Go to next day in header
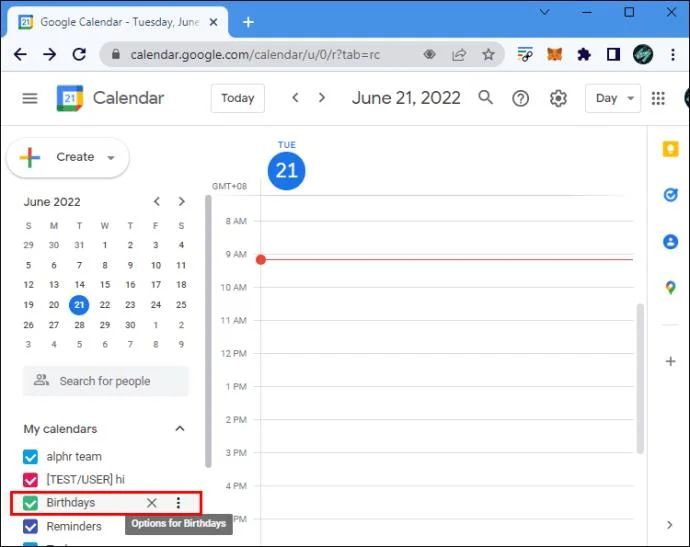The height and width of the screenshot is (547, 690). pos(322,97)
